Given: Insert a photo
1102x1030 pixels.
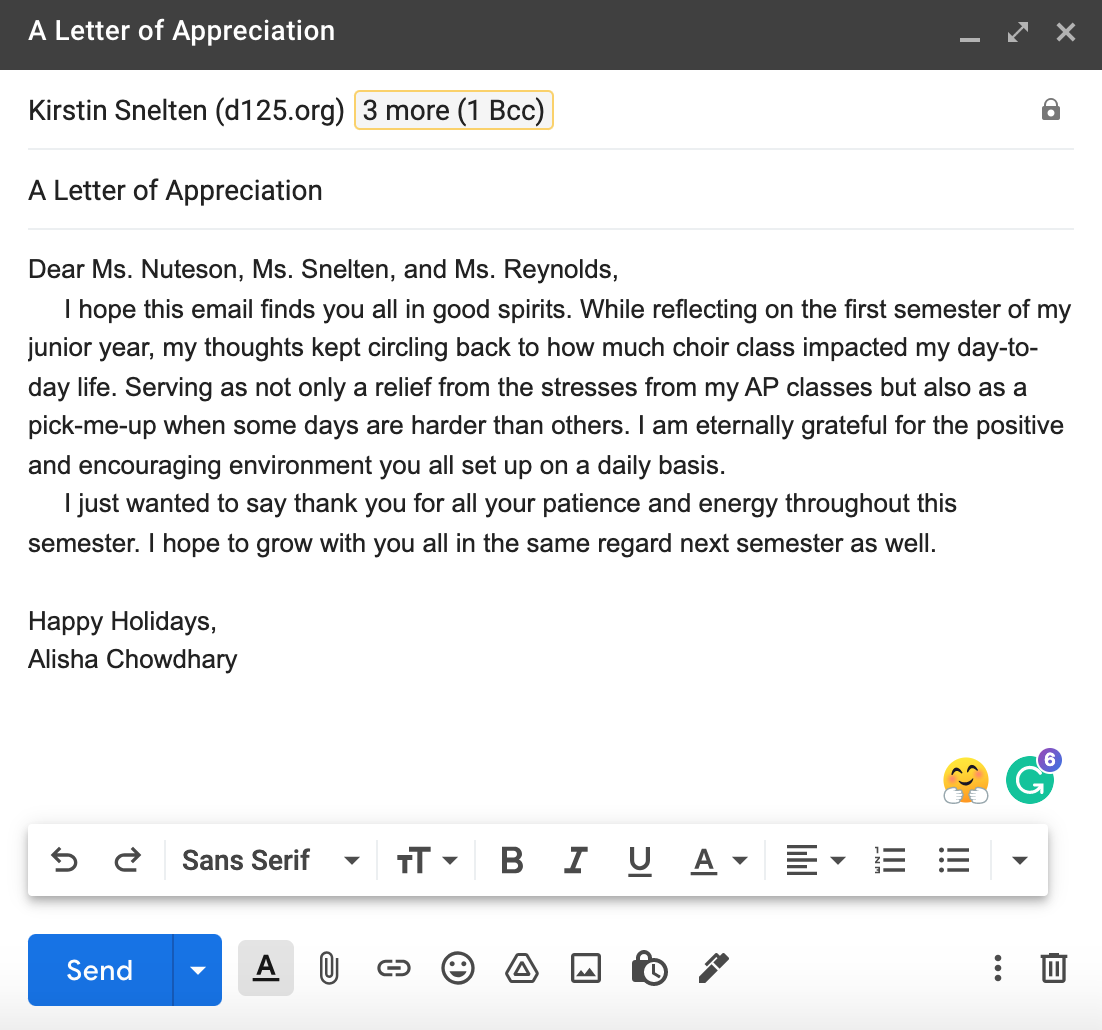Looking at the screenshot, I should (585, 968).
